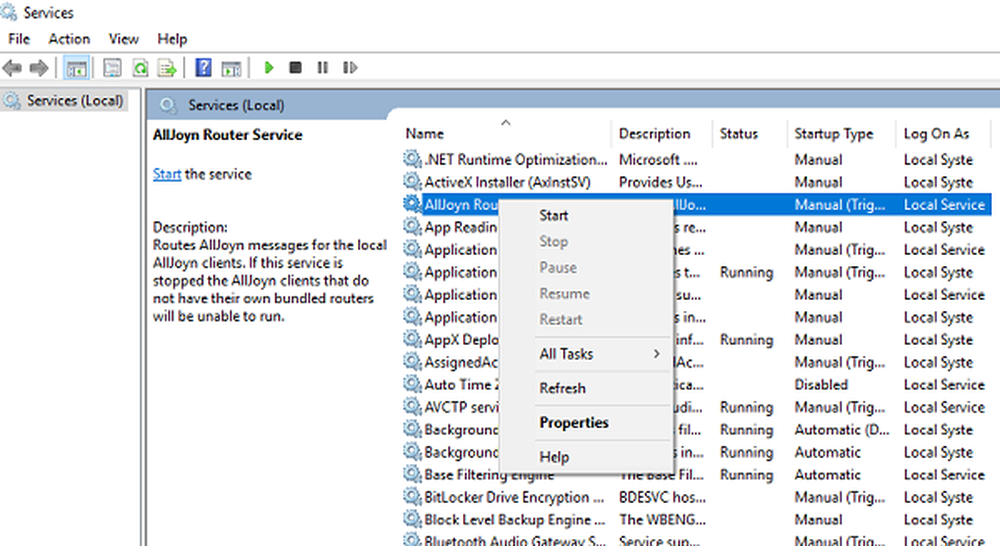Click the Back arrow toolbar icon

click(12, 68)
